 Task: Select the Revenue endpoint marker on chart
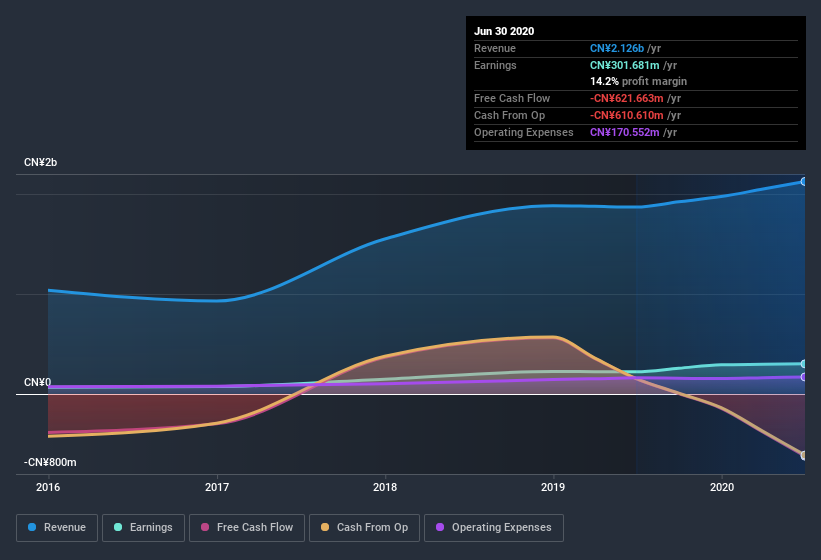point(804,182)
